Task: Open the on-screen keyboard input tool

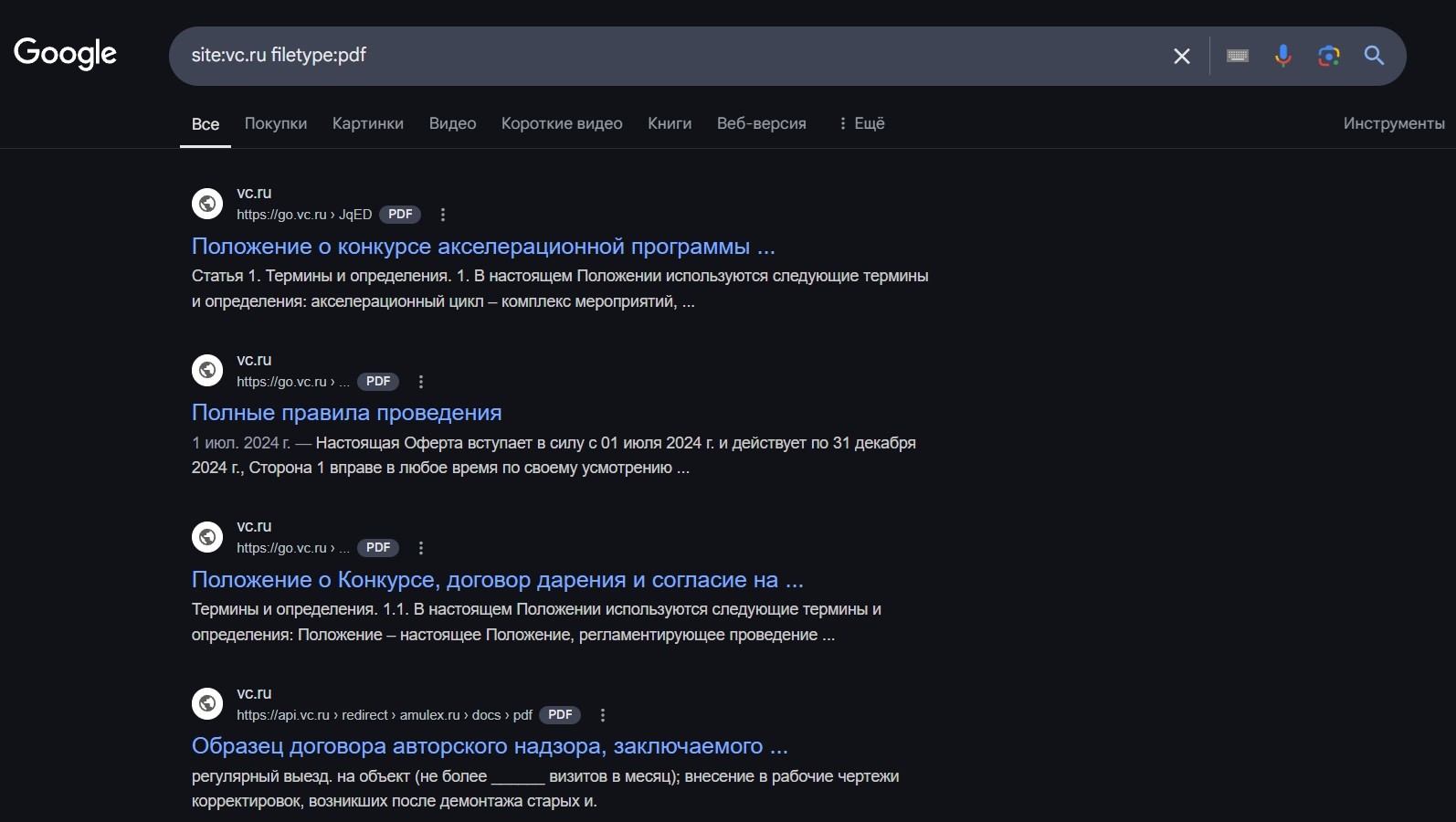Action: point(1237,56)
